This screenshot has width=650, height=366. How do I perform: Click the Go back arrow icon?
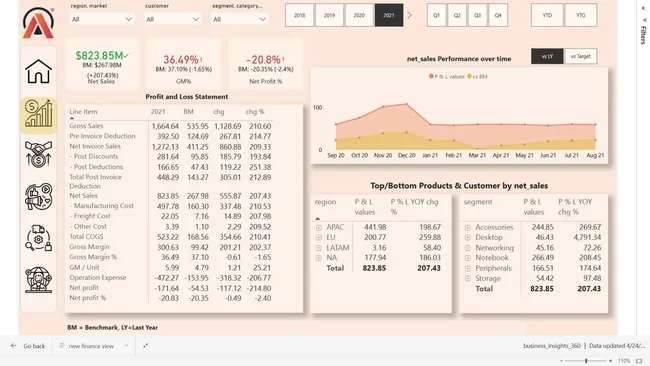click(13, 346)
